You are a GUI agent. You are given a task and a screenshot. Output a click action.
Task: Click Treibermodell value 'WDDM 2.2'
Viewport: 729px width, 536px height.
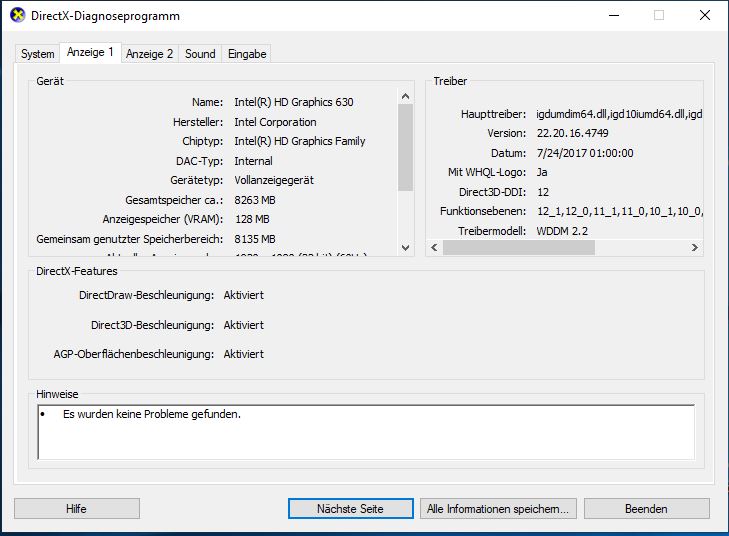[x=562, y=231]
